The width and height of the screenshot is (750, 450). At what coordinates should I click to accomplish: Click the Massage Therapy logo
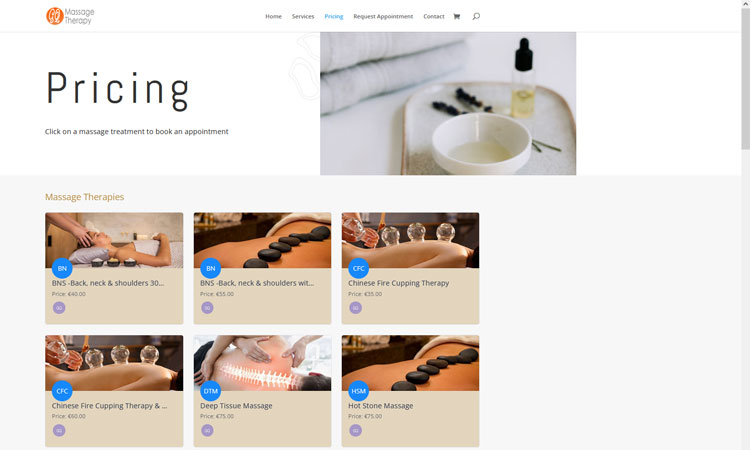coord(70,16)
